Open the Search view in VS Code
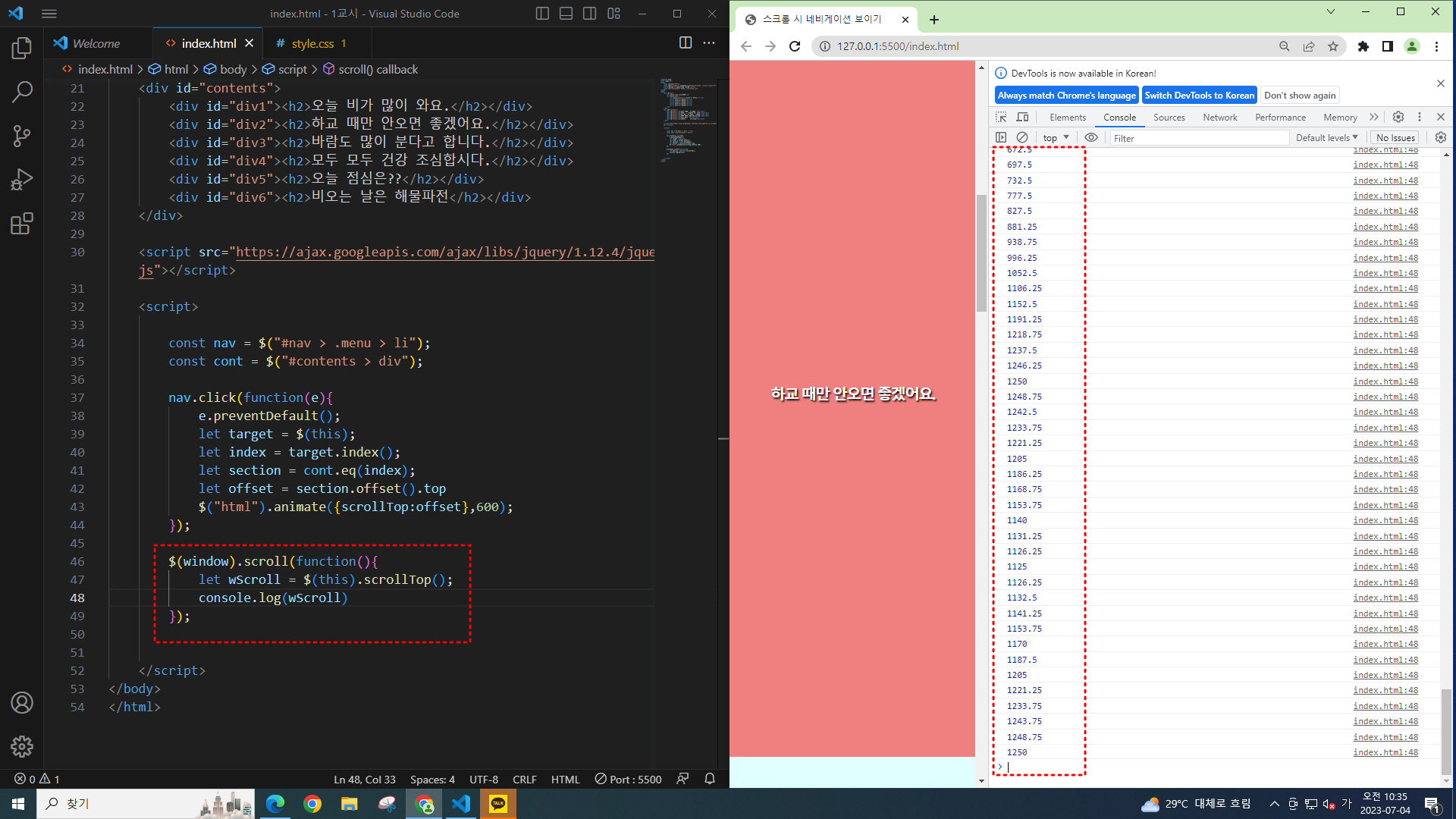The width and height of the screenshot is (1456, 819). click(x=22, y=93)
